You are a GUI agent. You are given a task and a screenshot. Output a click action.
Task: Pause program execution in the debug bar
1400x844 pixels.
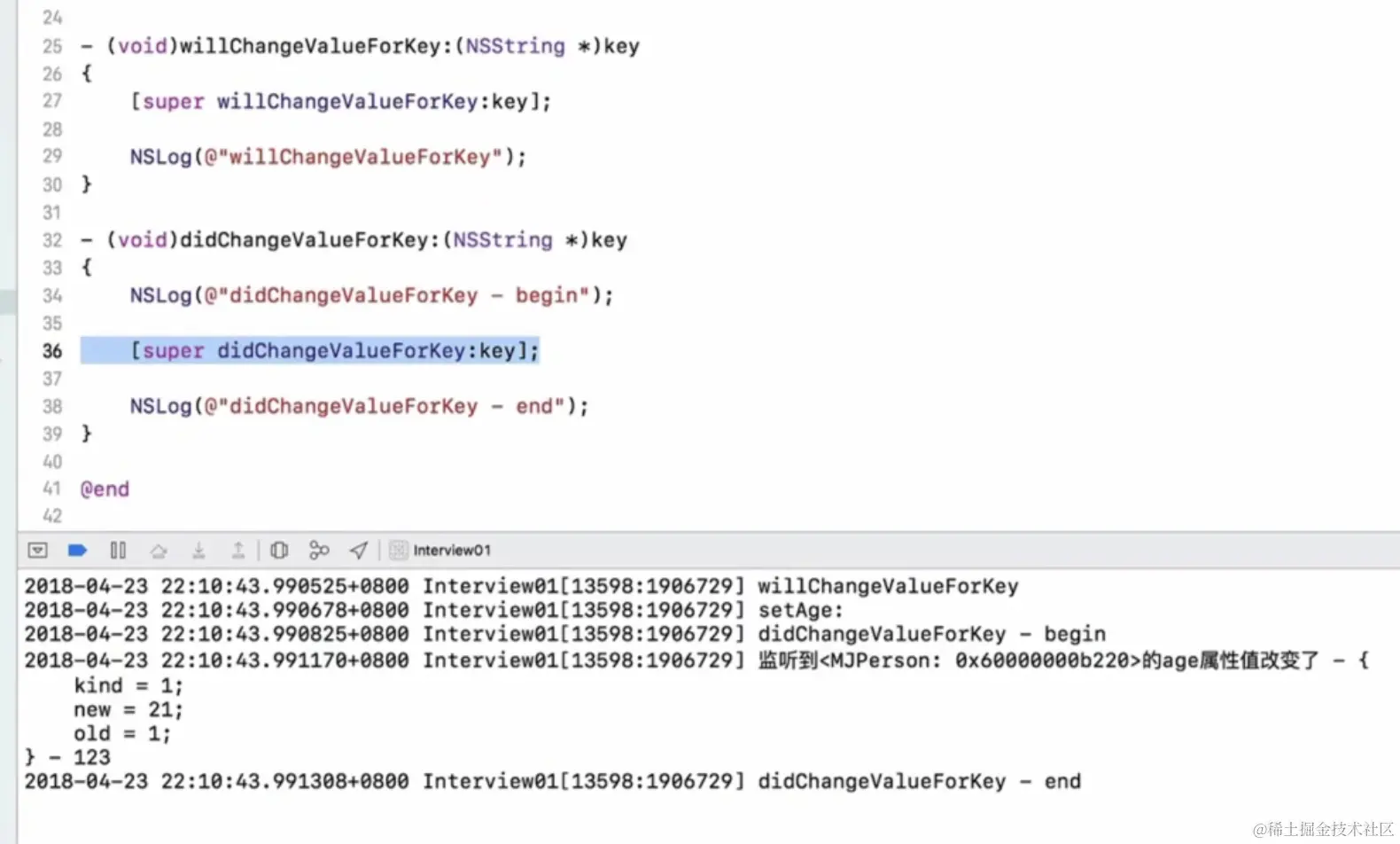(x=118, y=551)
